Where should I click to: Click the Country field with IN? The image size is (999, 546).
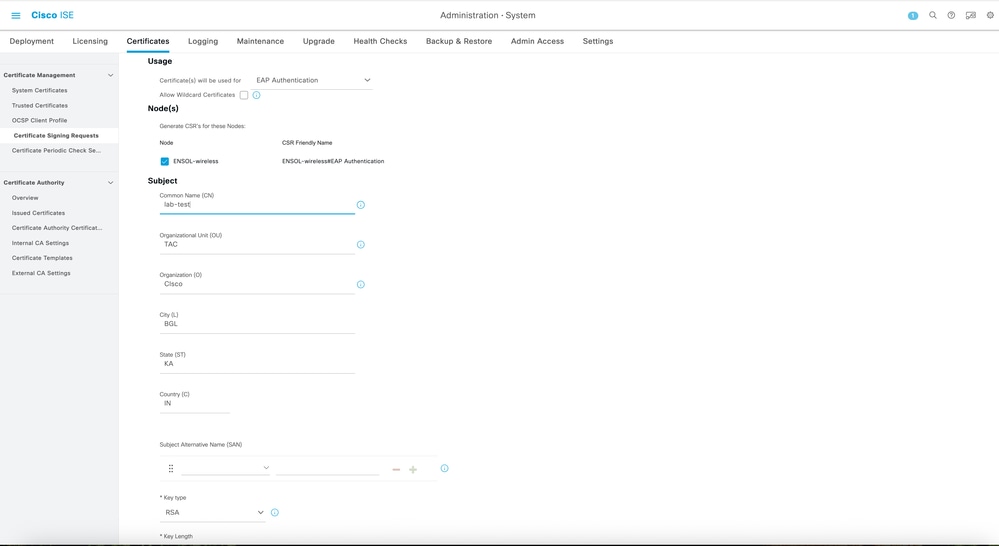click(x=194, y=403)
